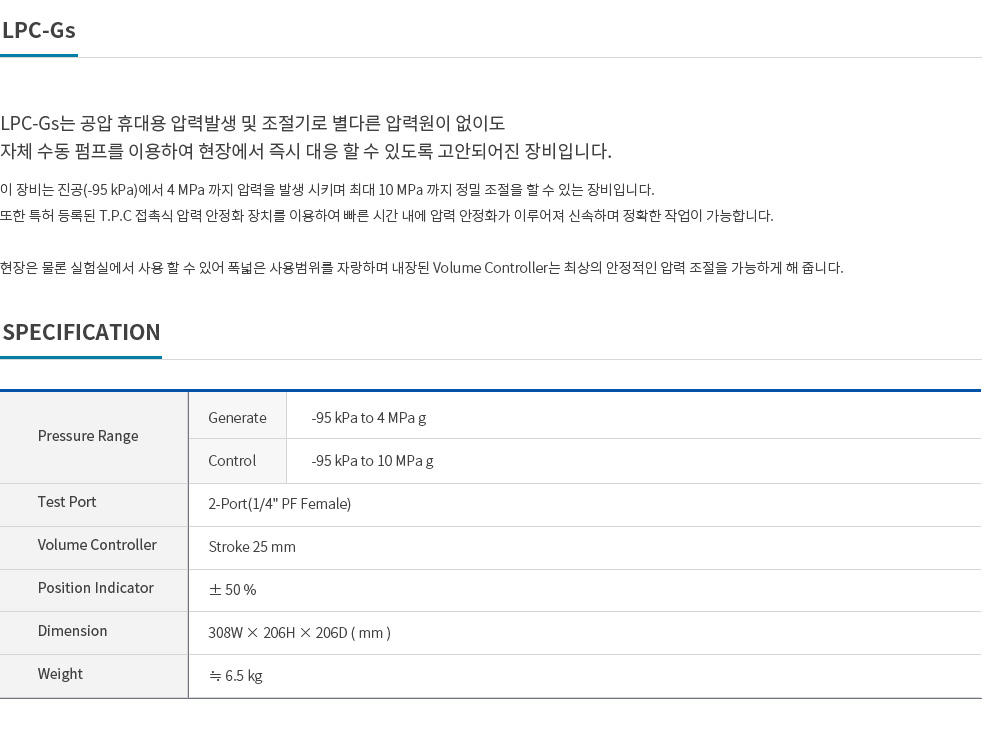
Task: Select the Position Indicator row label
Action: tap(96, 588)
